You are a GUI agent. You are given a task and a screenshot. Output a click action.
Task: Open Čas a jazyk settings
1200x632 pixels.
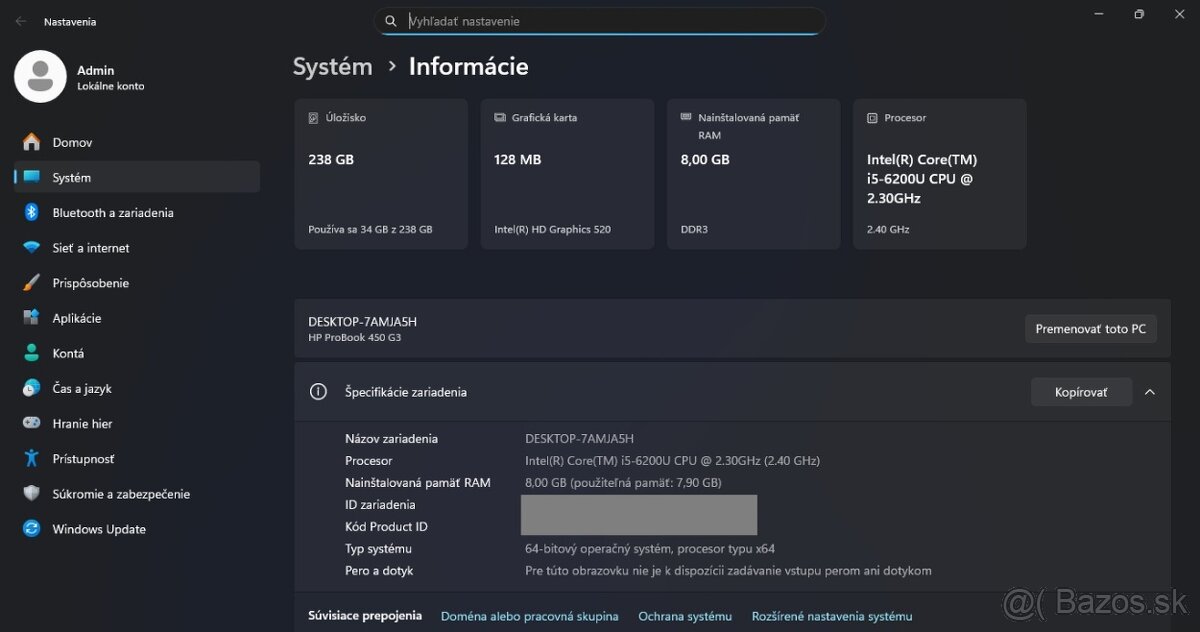click(x=82, y=389)
